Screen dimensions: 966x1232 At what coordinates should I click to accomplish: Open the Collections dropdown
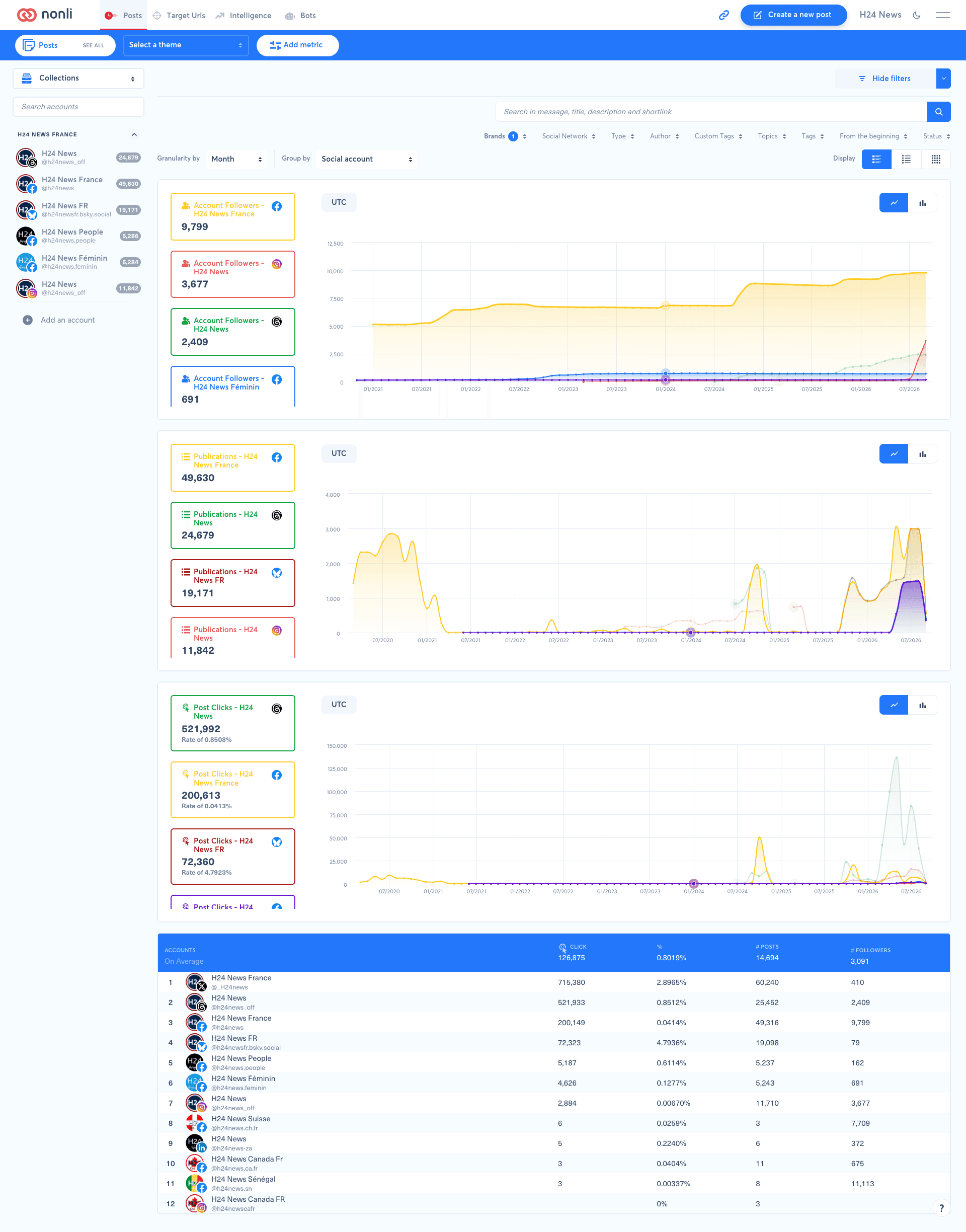pos(78,79)
